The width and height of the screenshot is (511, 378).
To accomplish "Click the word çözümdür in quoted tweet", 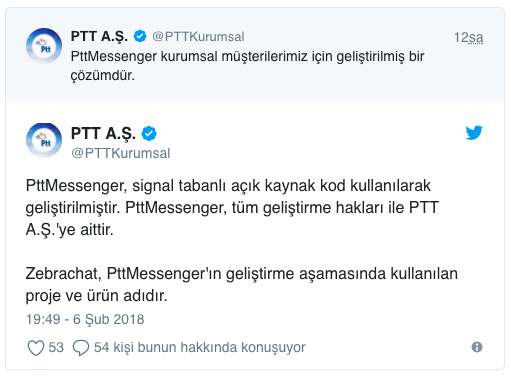I will pos(103,76).
